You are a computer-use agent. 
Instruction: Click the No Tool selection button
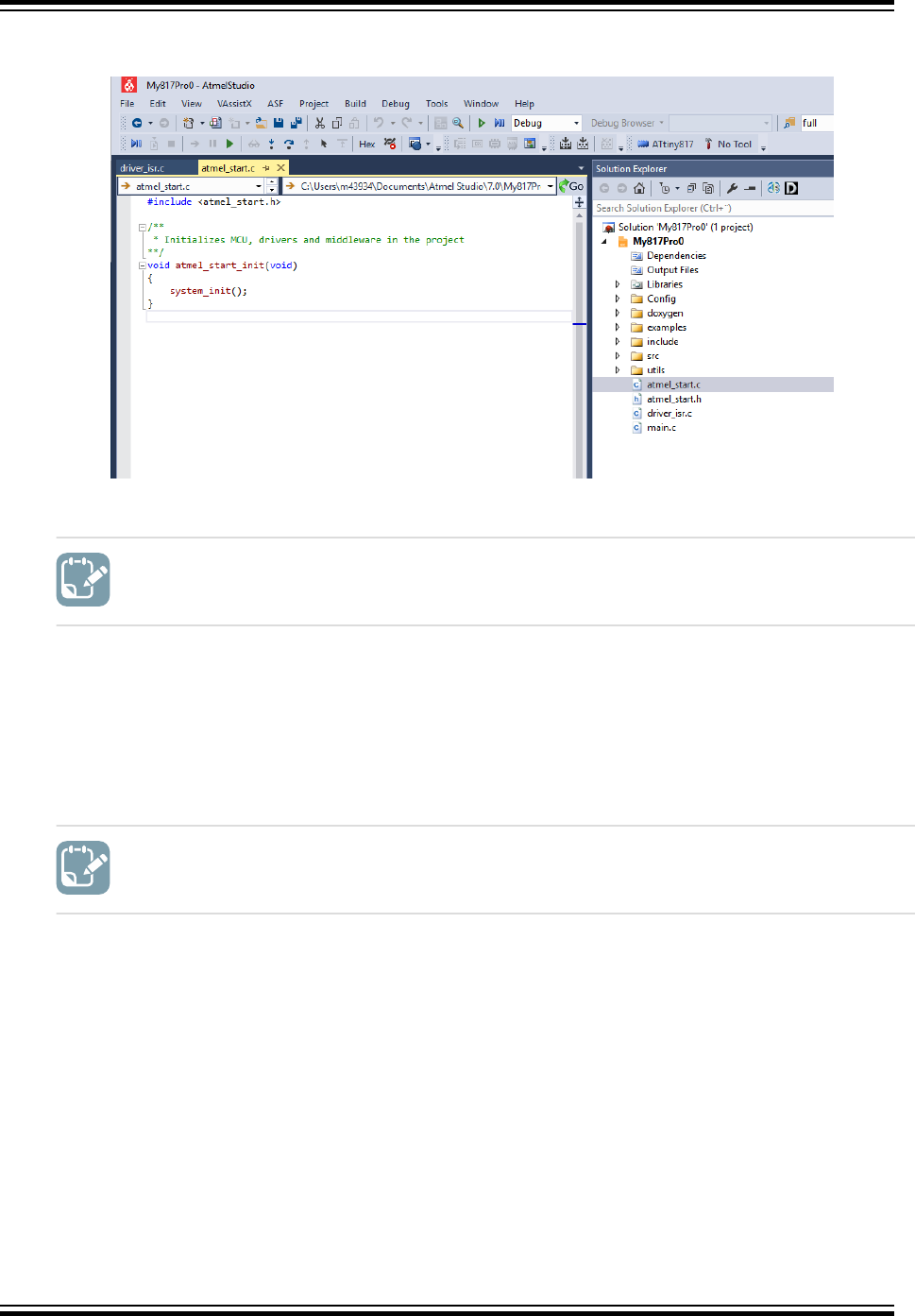pos(728,144)
